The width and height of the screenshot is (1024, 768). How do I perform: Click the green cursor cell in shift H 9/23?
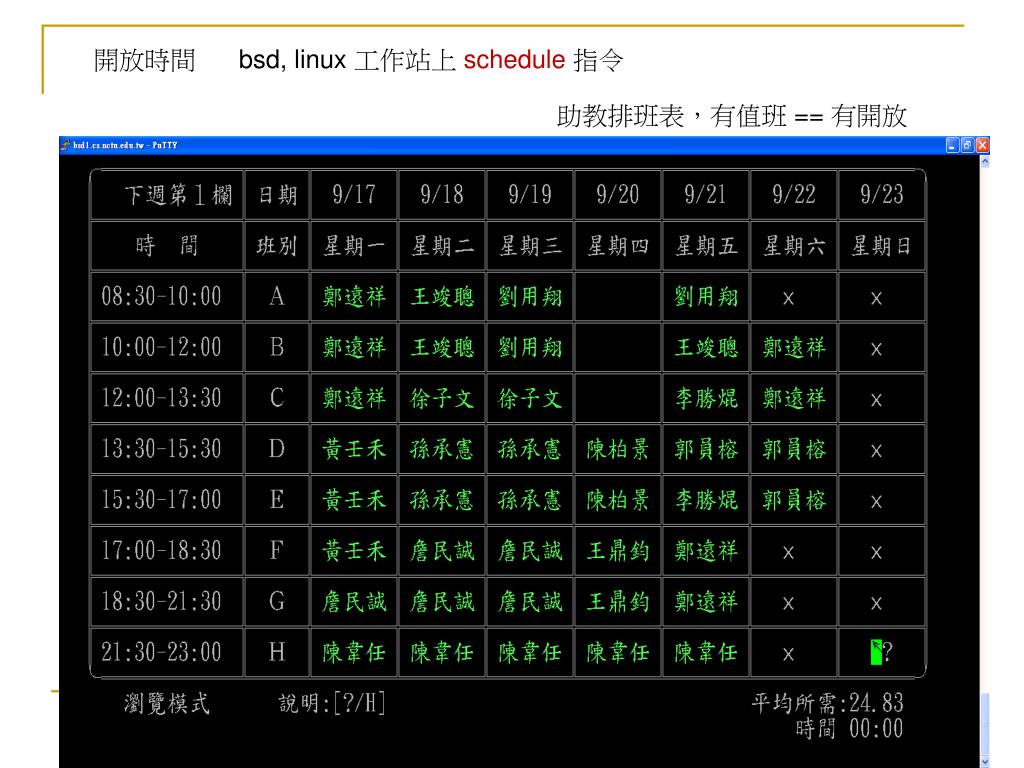pyautogui.click(x=876, y=652)
